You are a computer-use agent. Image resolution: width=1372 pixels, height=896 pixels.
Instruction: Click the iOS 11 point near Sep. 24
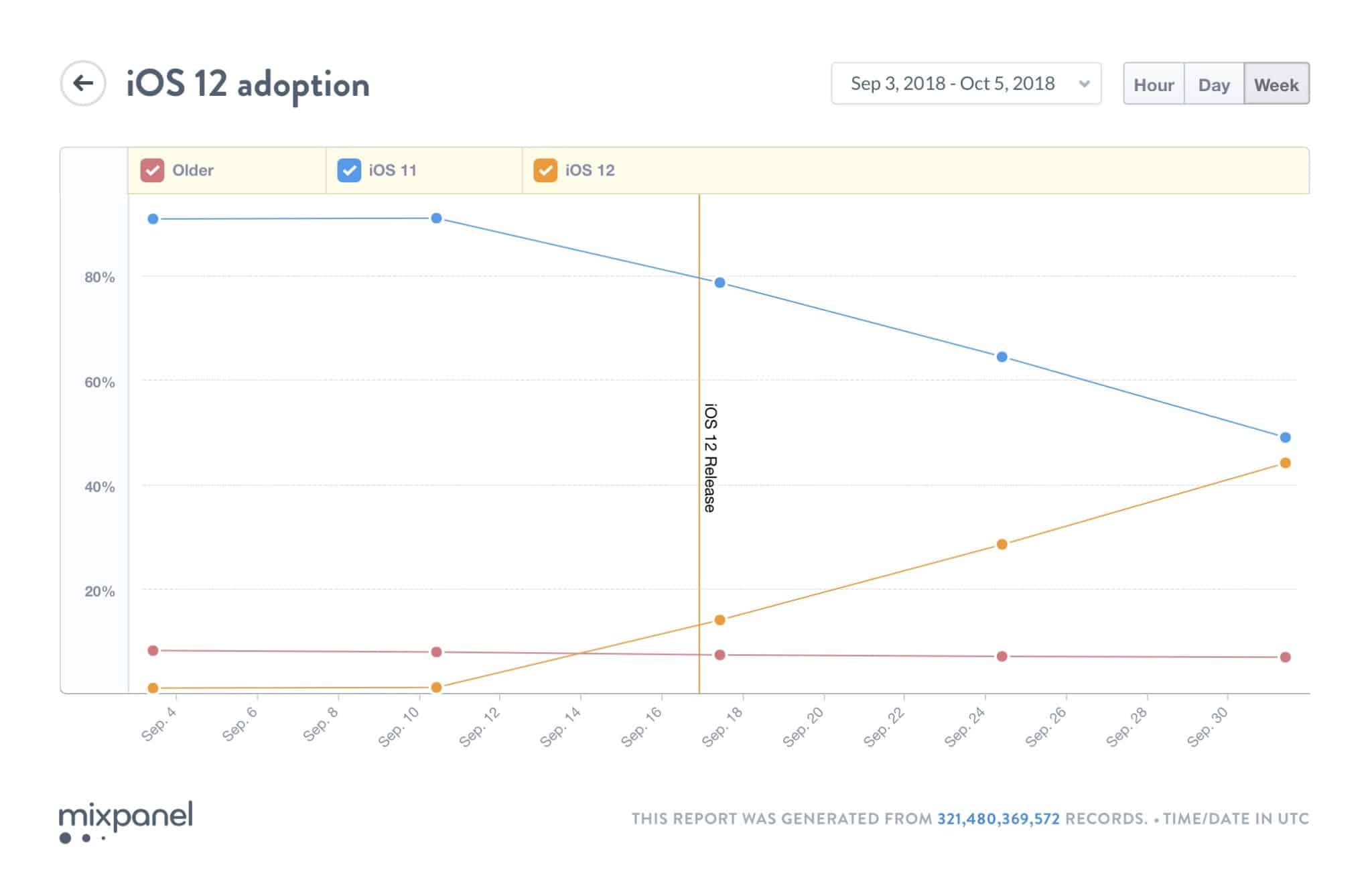click(x=1002, y=357)
